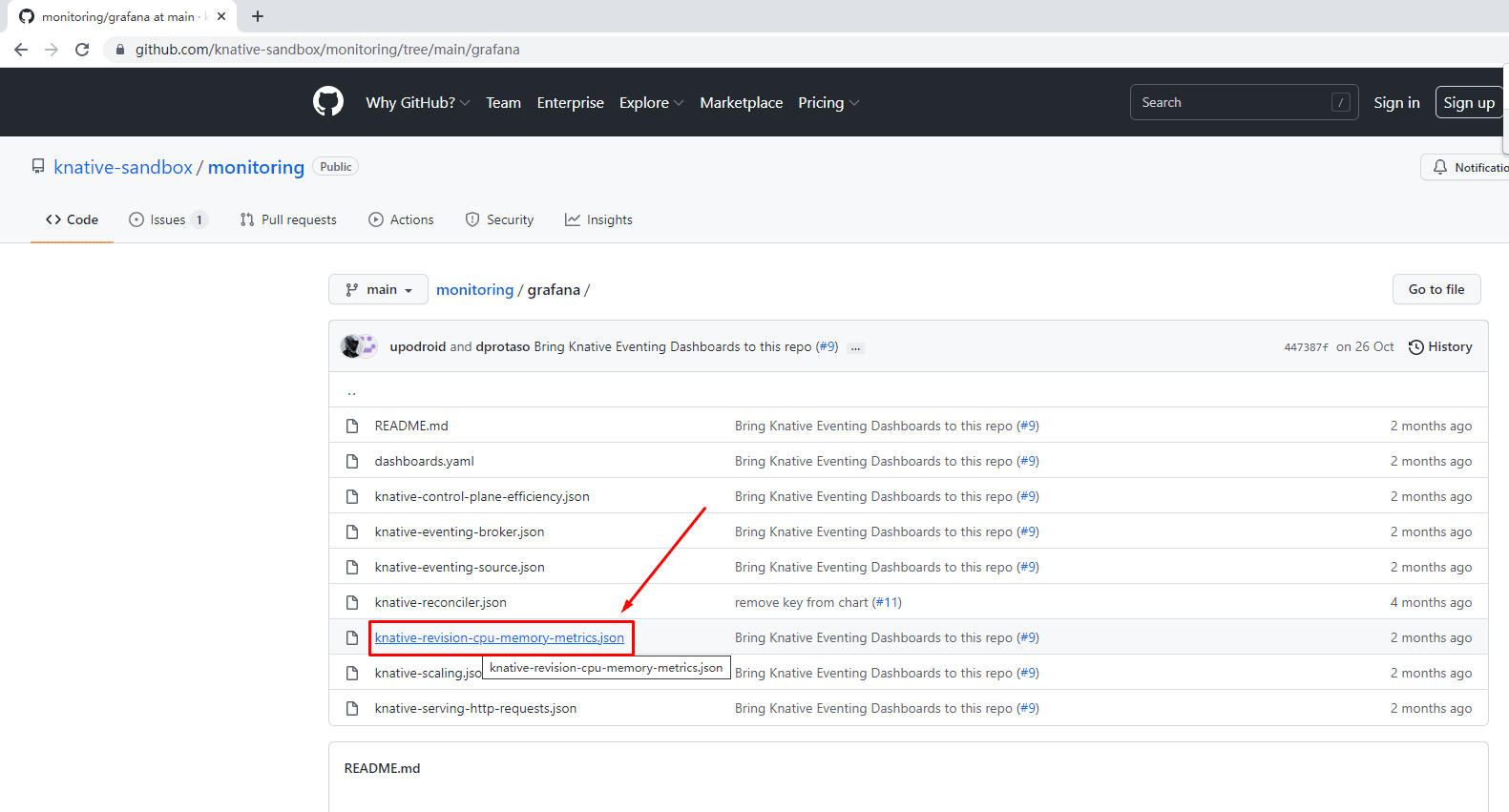Click the Sign in link
1509x812 pixels.
coord(1396,102)
